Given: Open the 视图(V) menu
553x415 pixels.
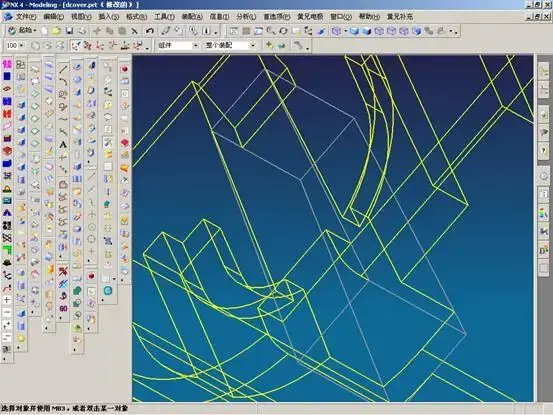Looking at the screenshot, I should pyautogui.click(x=81, y=17).
